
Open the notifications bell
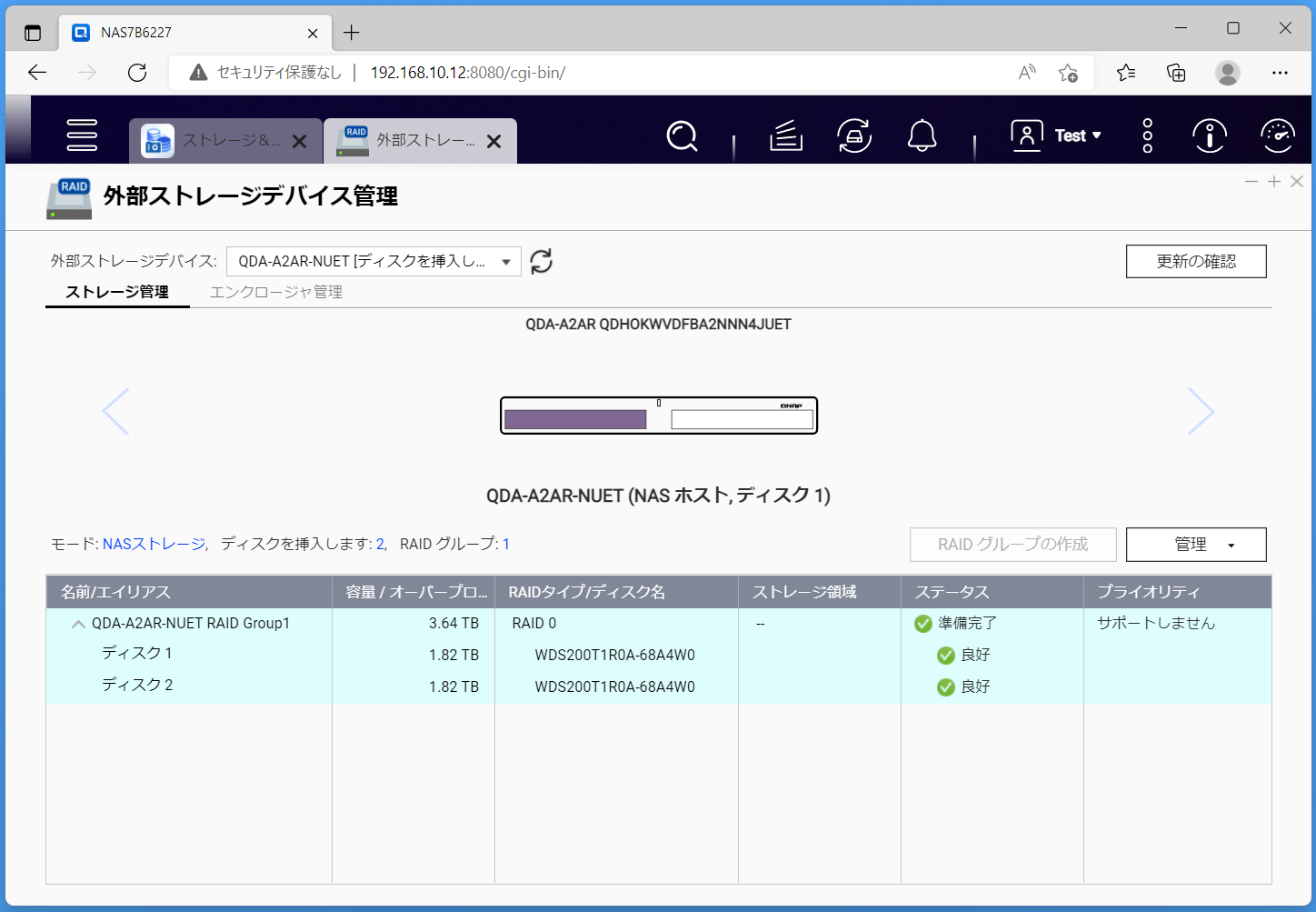[x=922, y=136]
